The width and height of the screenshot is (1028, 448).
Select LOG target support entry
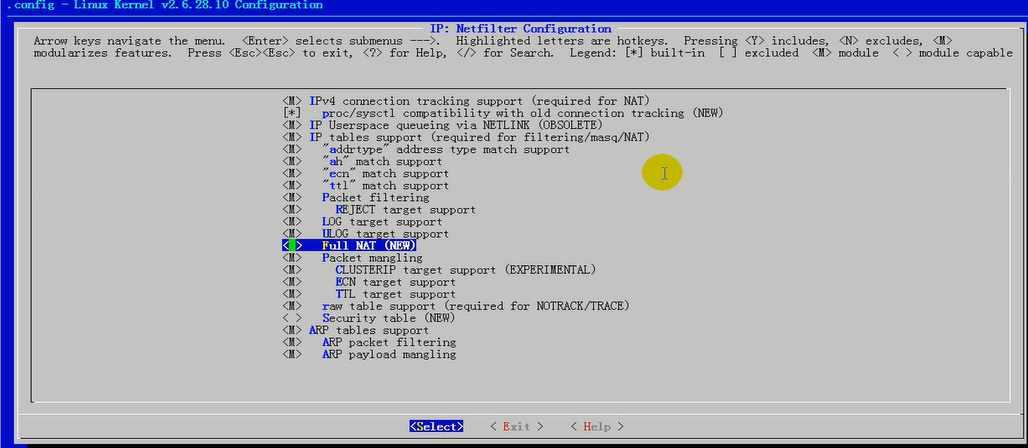coord(382,222)
